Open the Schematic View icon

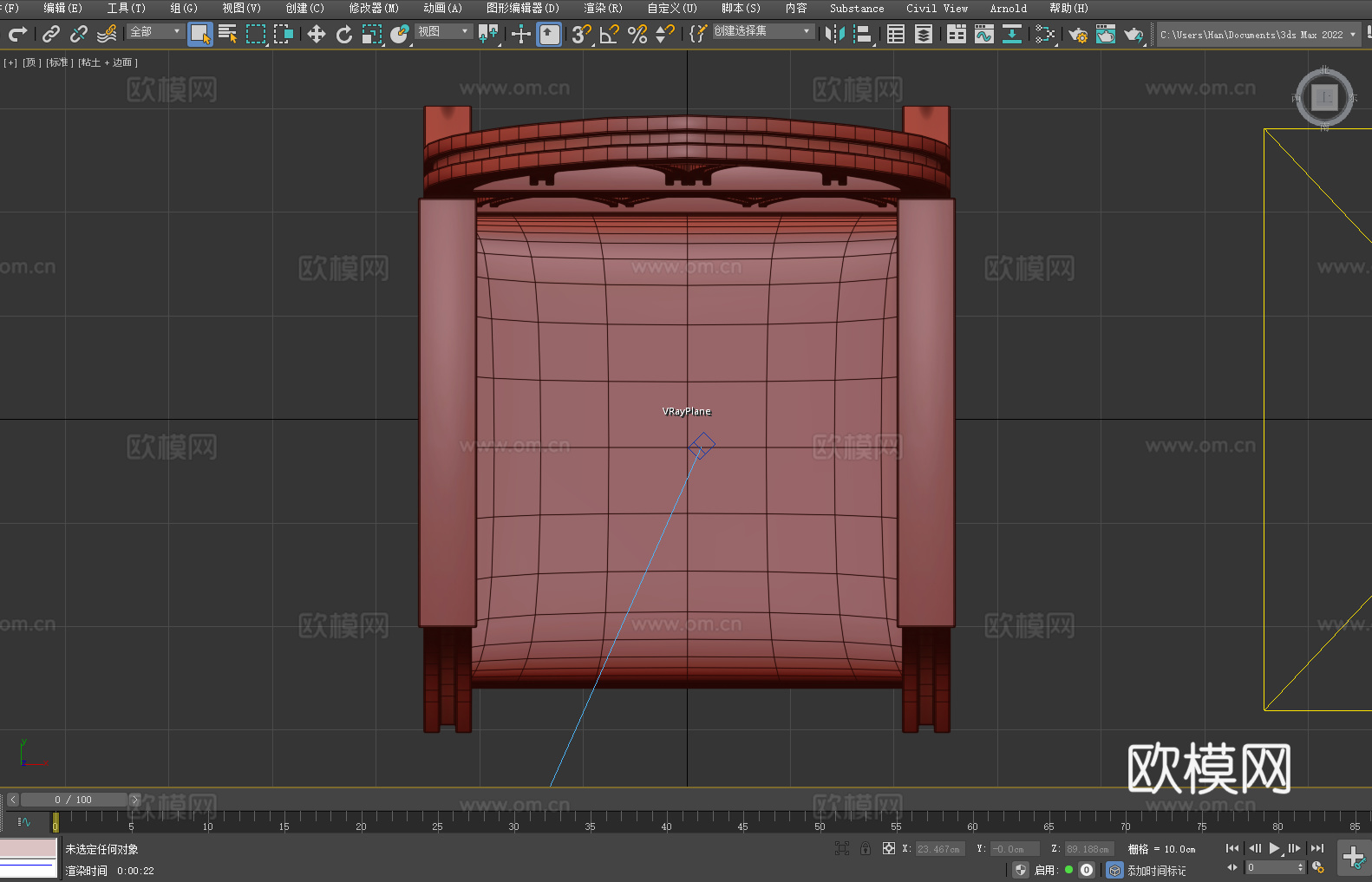click(1012, 34)
